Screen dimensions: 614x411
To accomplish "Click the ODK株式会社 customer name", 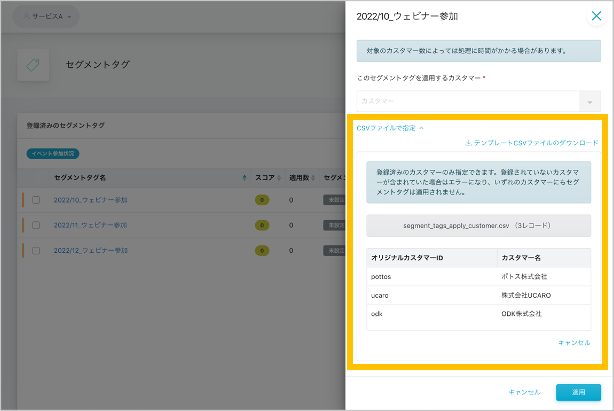I will point(521,314).
